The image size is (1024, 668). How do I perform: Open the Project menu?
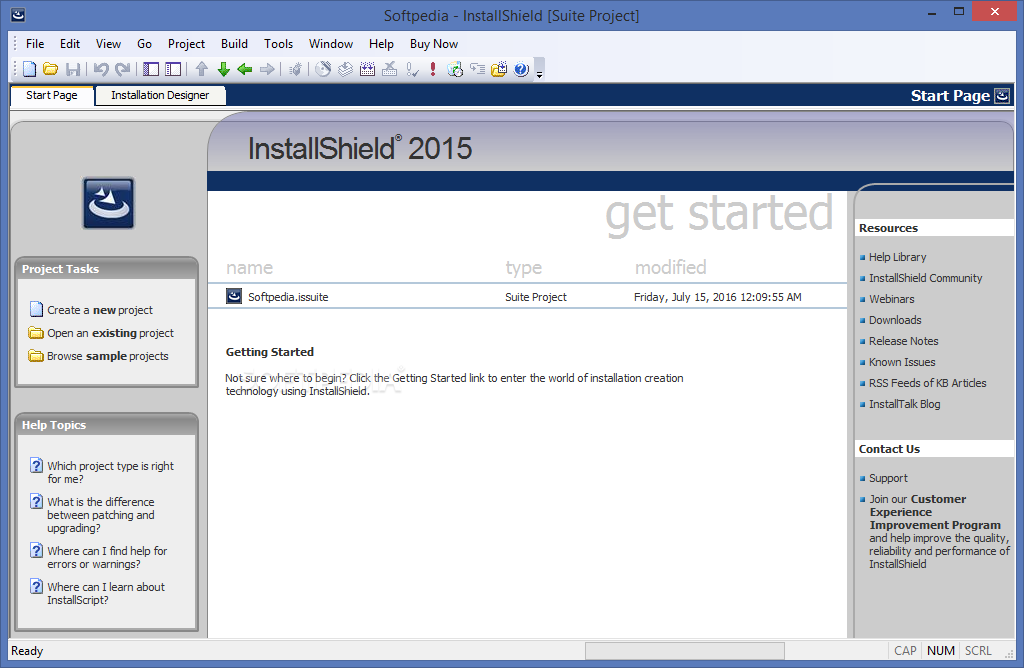click(x=186, y=44)
